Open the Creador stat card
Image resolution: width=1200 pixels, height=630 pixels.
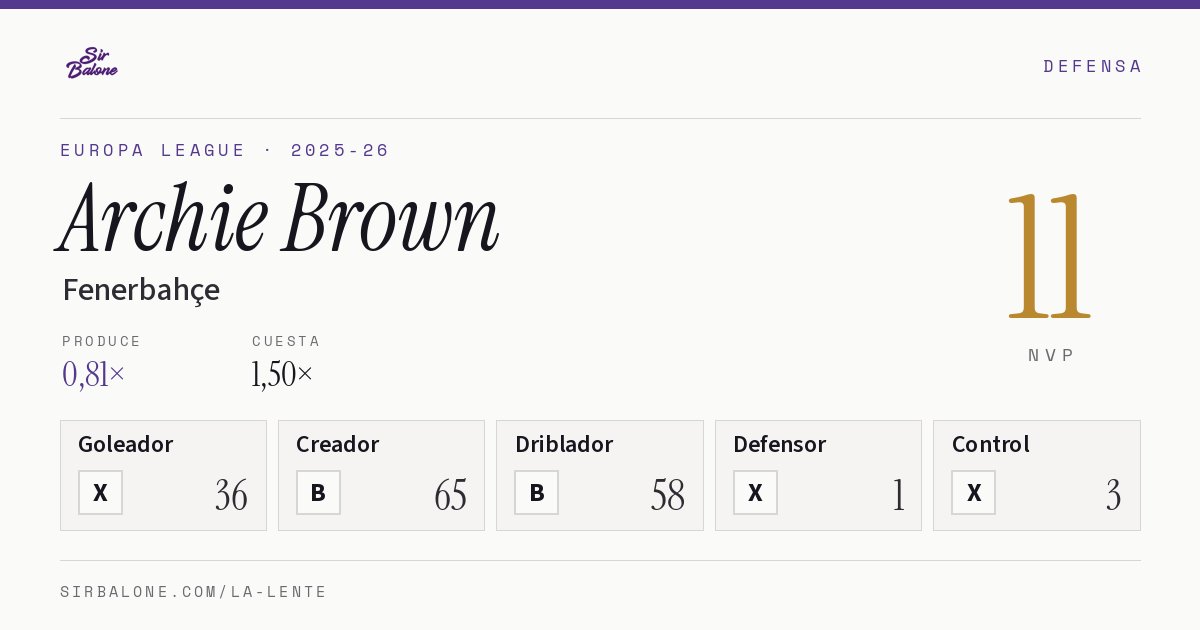tap(381, 475)
